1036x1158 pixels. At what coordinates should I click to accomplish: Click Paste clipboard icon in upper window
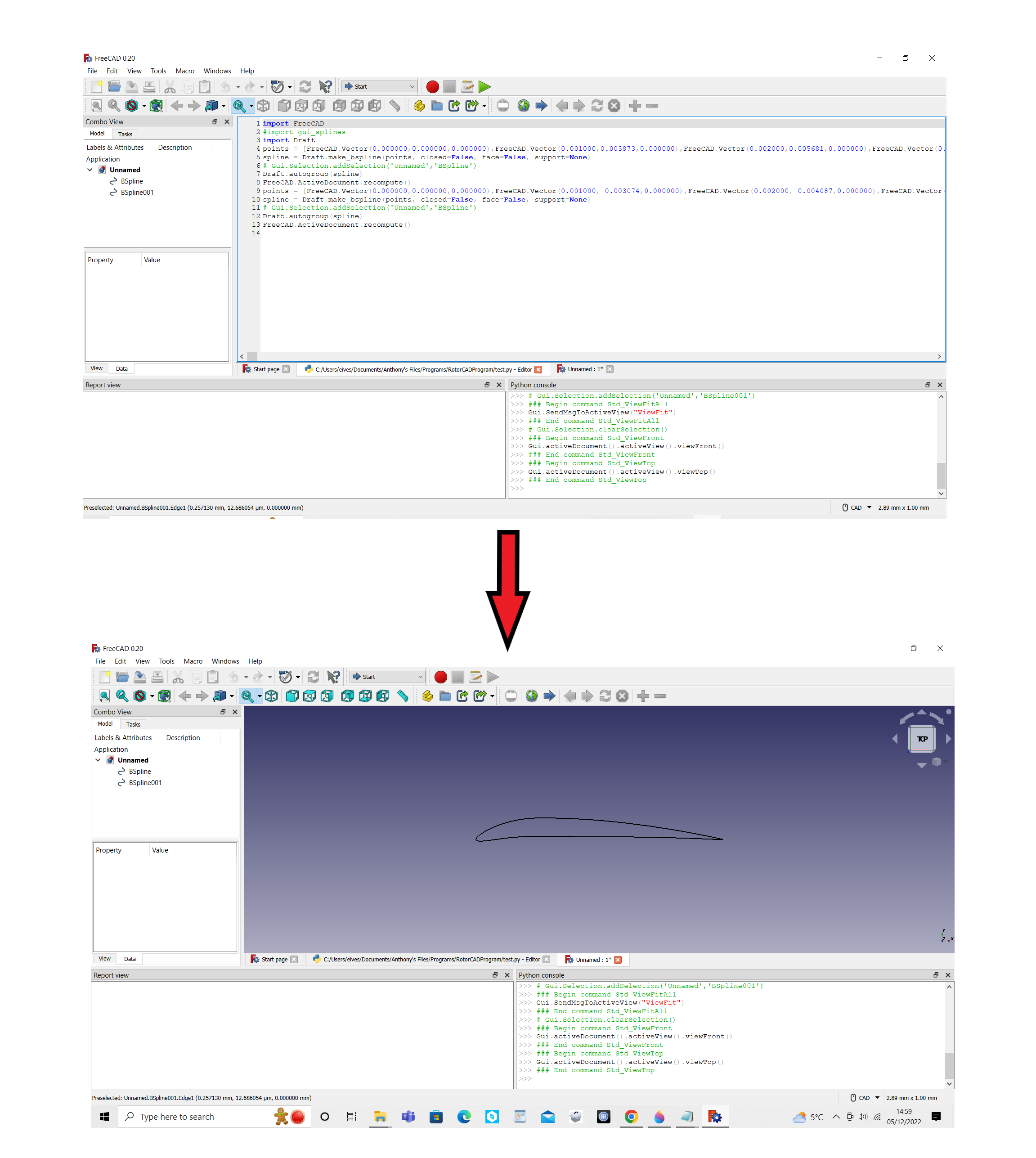(x=205, y=86)
